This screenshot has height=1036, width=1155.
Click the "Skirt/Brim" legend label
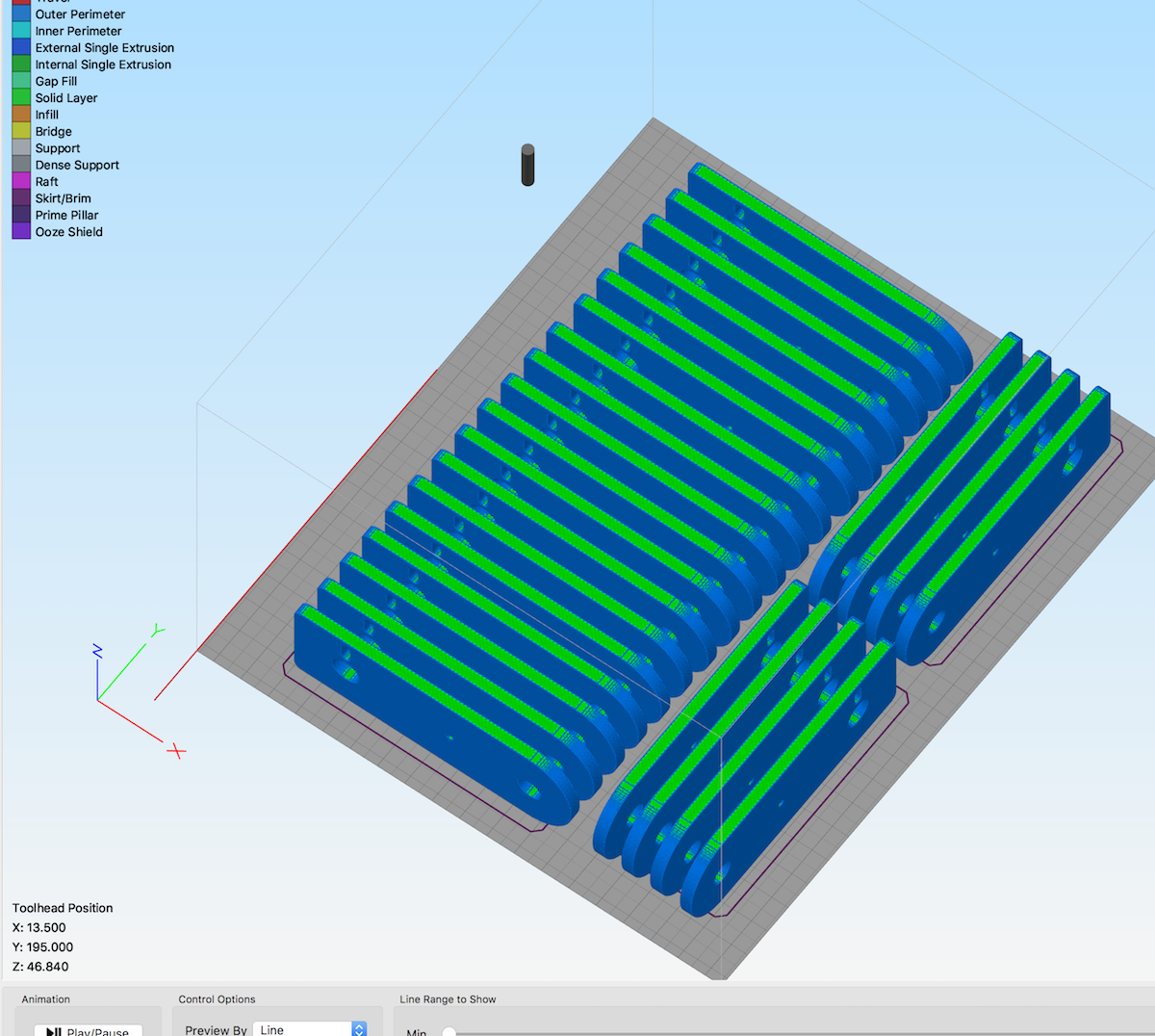tap(64, 198)
